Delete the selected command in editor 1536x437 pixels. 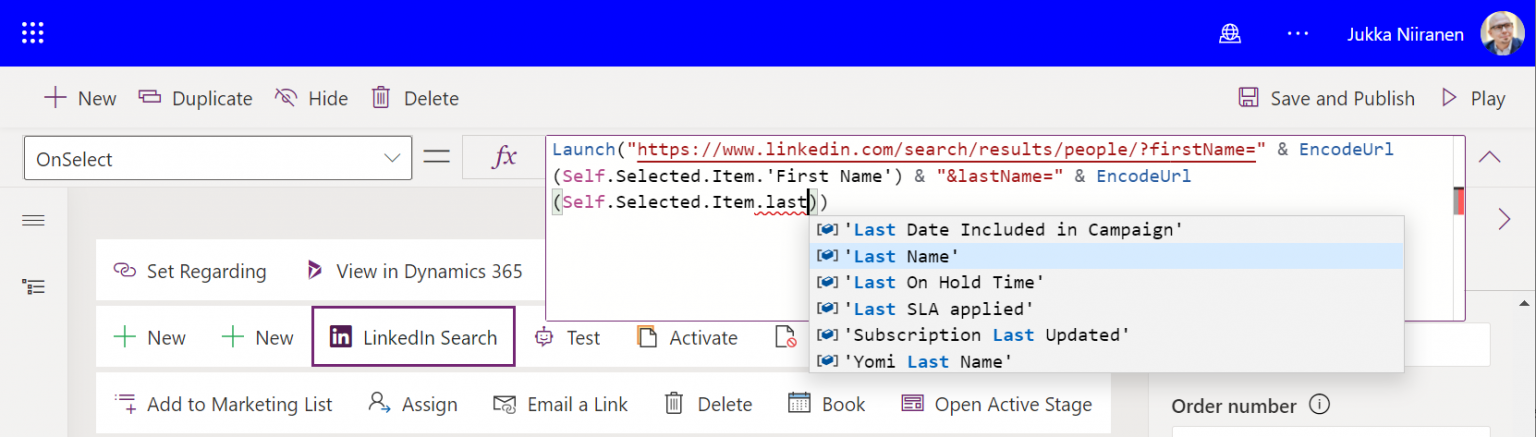coord(415,98)
